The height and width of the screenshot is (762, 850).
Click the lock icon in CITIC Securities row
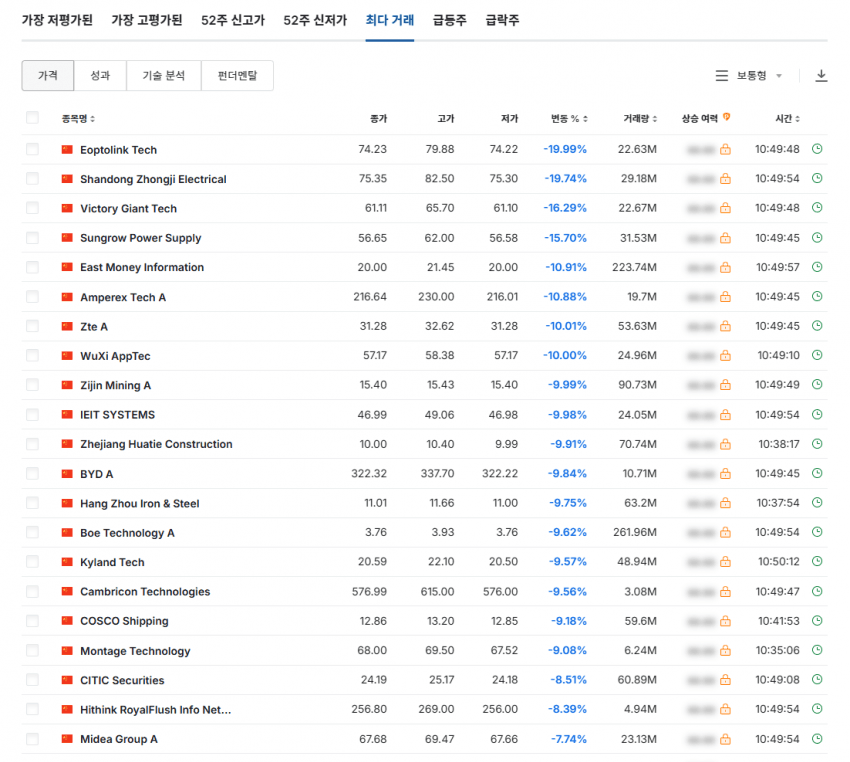click(x=725, y=680)
